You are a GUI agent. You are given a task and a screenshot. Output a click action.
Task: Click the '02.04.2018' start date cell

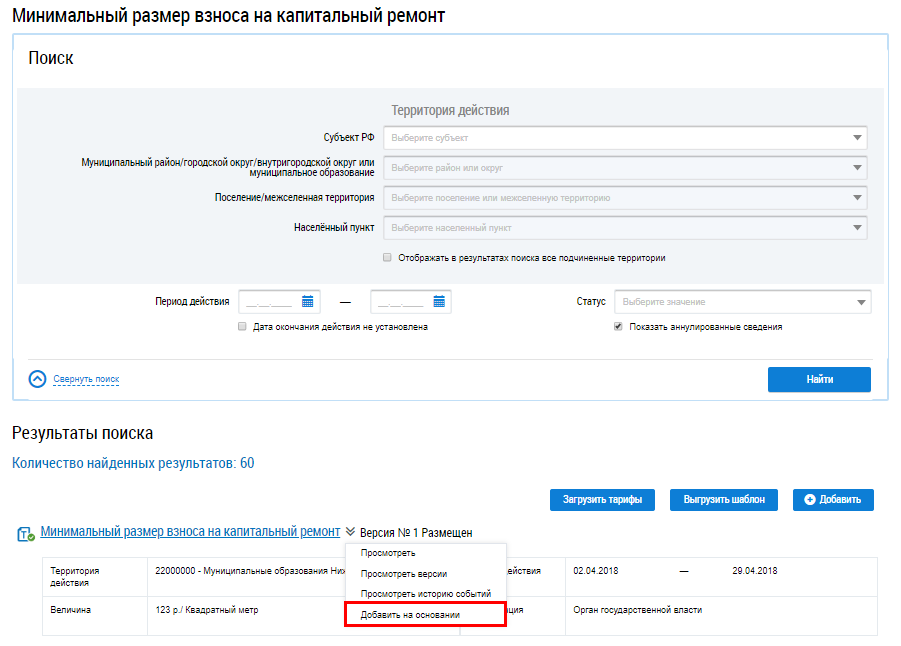(596, 571)
